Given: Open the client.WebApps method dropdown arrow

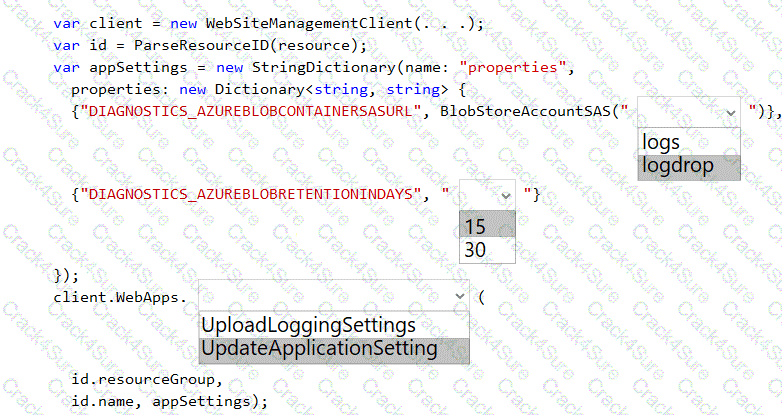Looking at the screenshot, I should (x=459, y=297).
